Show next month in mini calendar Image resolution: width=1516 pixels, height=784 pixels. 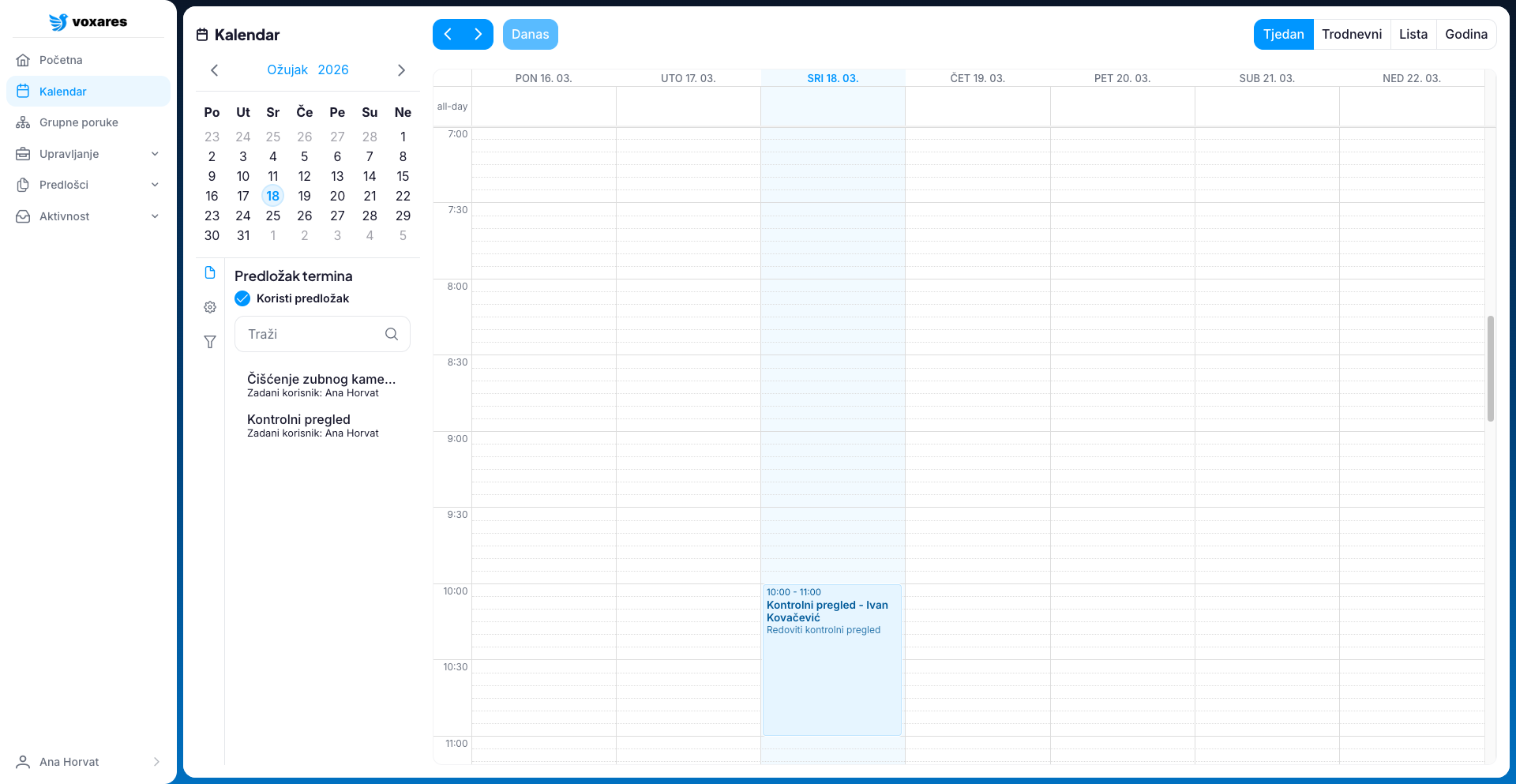pos(401,70)
